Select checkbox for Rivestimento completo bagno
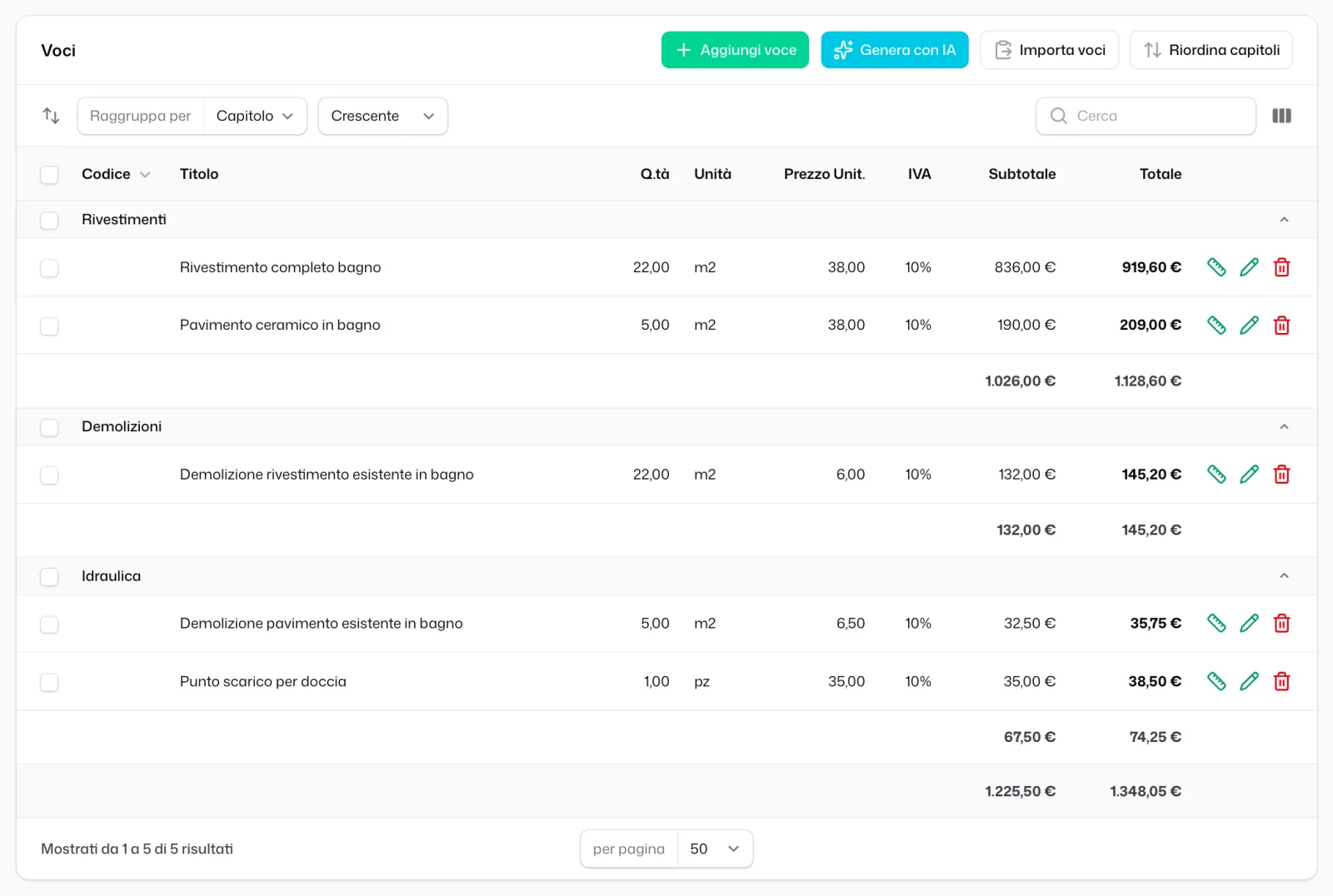This screenshot has height=896, width=1333. [49, 268]
